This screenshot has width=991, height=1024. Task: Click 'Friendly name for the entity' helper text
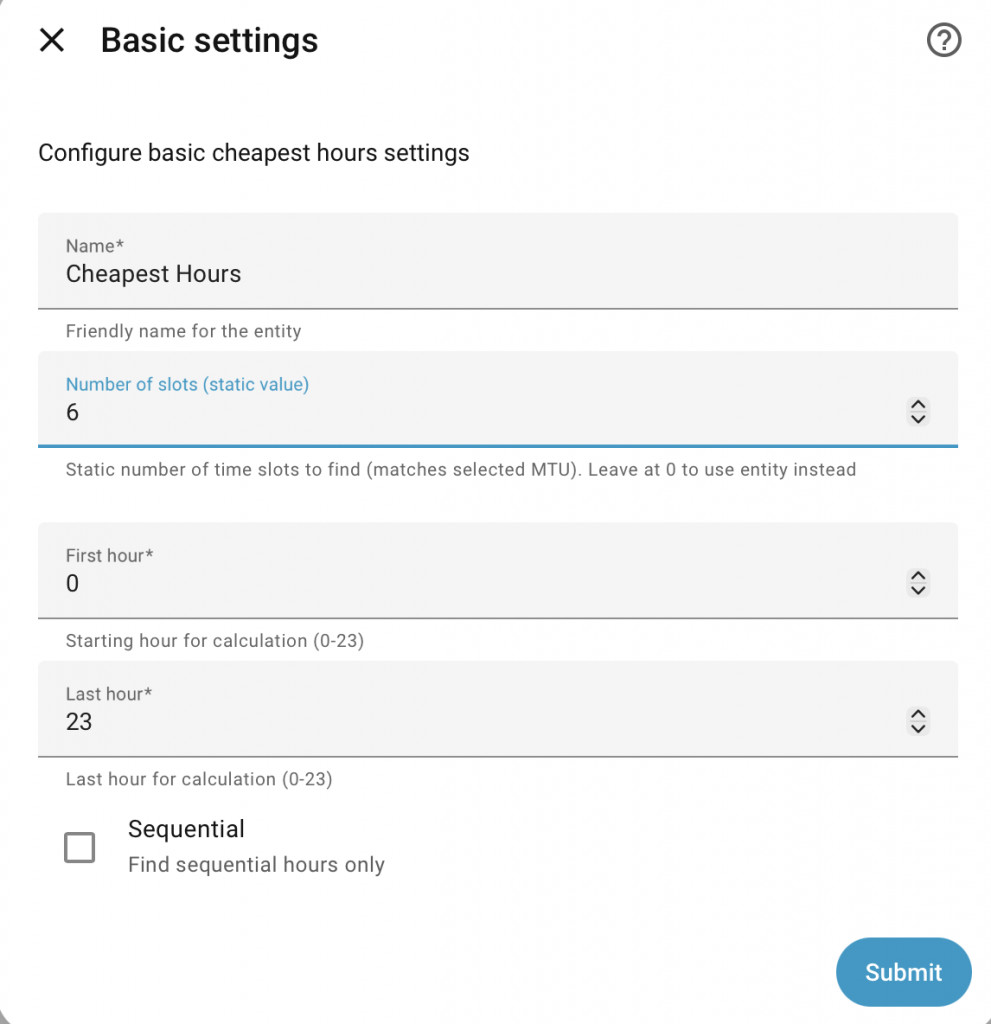point(183,331)
